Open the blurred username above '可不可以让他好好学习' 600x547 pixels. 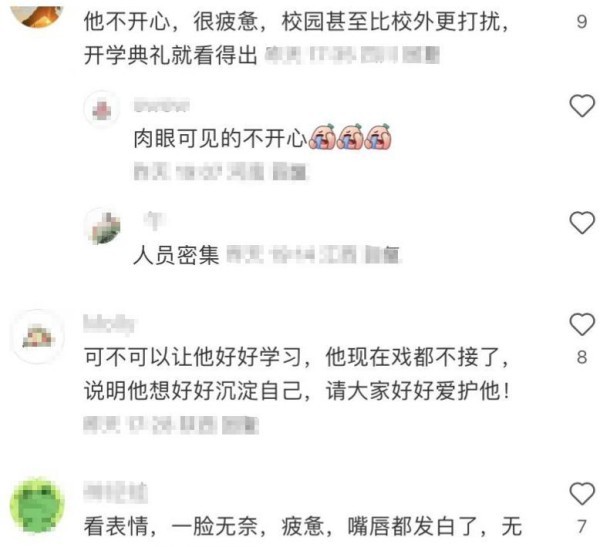pyautogui.click(x=109, y=323)
